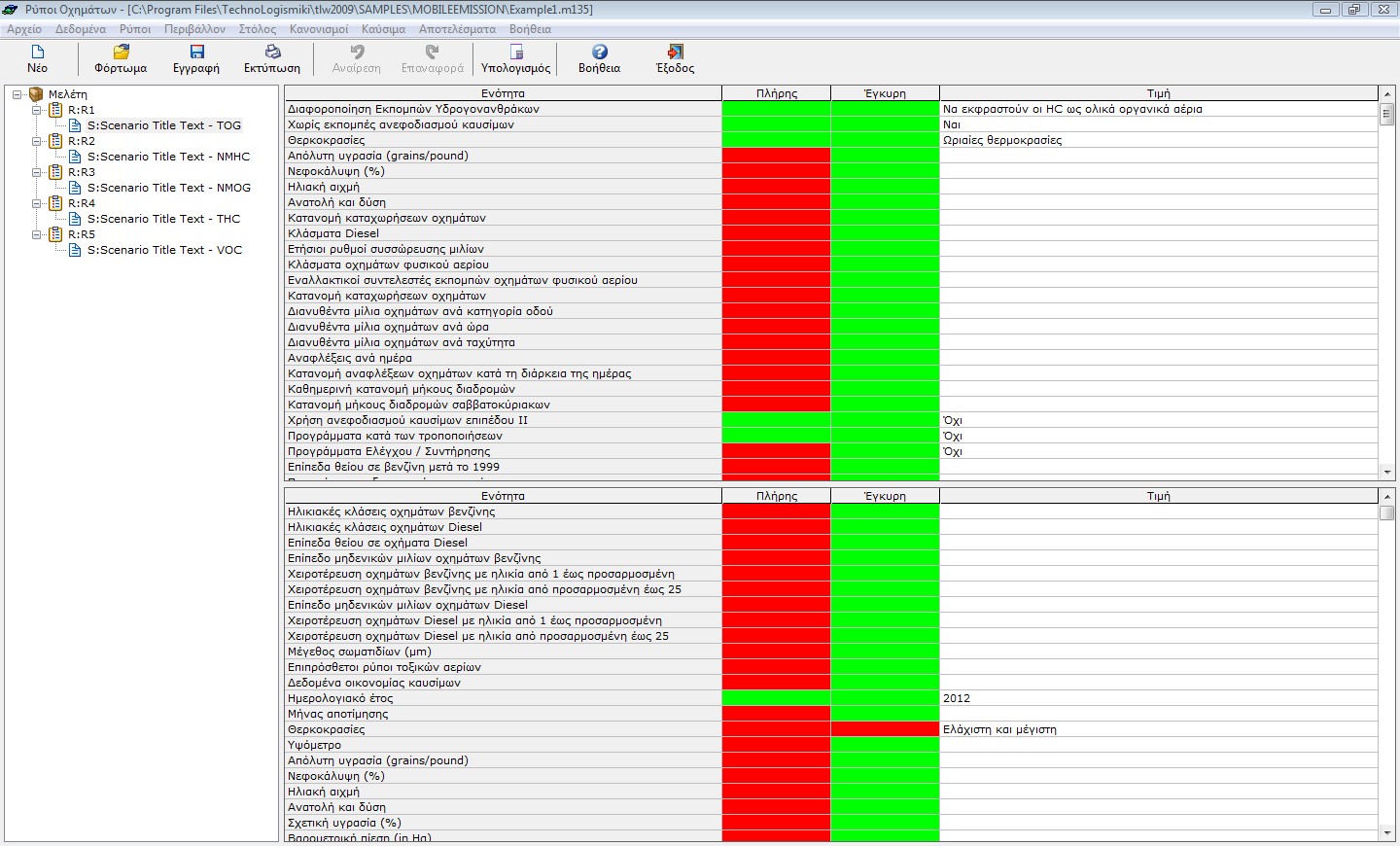Open the Καύσιμα menu

point(383,29)
